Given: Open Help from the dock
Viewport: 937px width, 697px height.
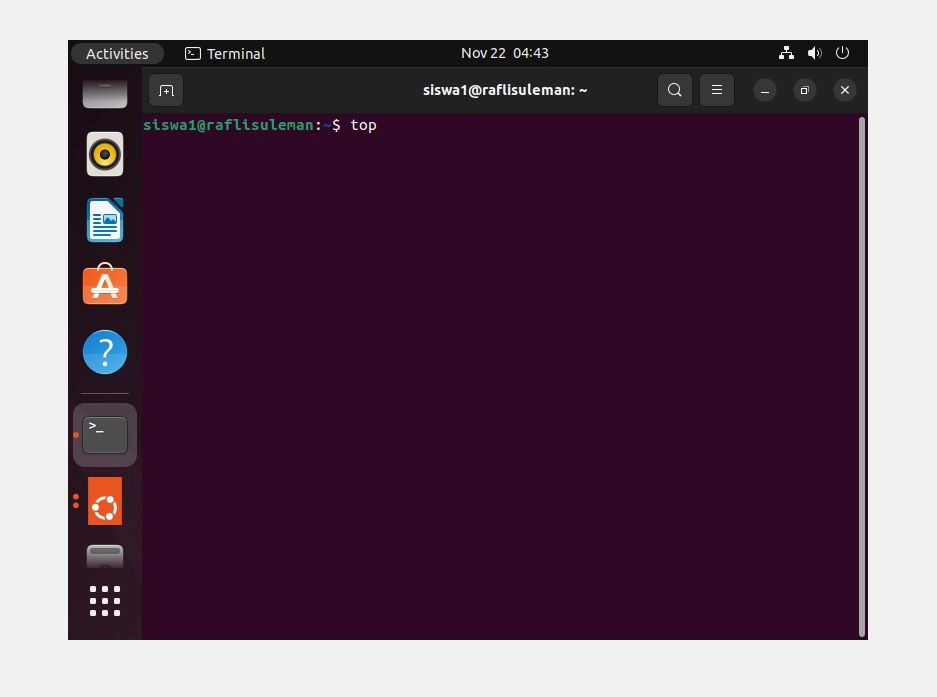Looking at the screenshot, I should [x=105, y=352].
